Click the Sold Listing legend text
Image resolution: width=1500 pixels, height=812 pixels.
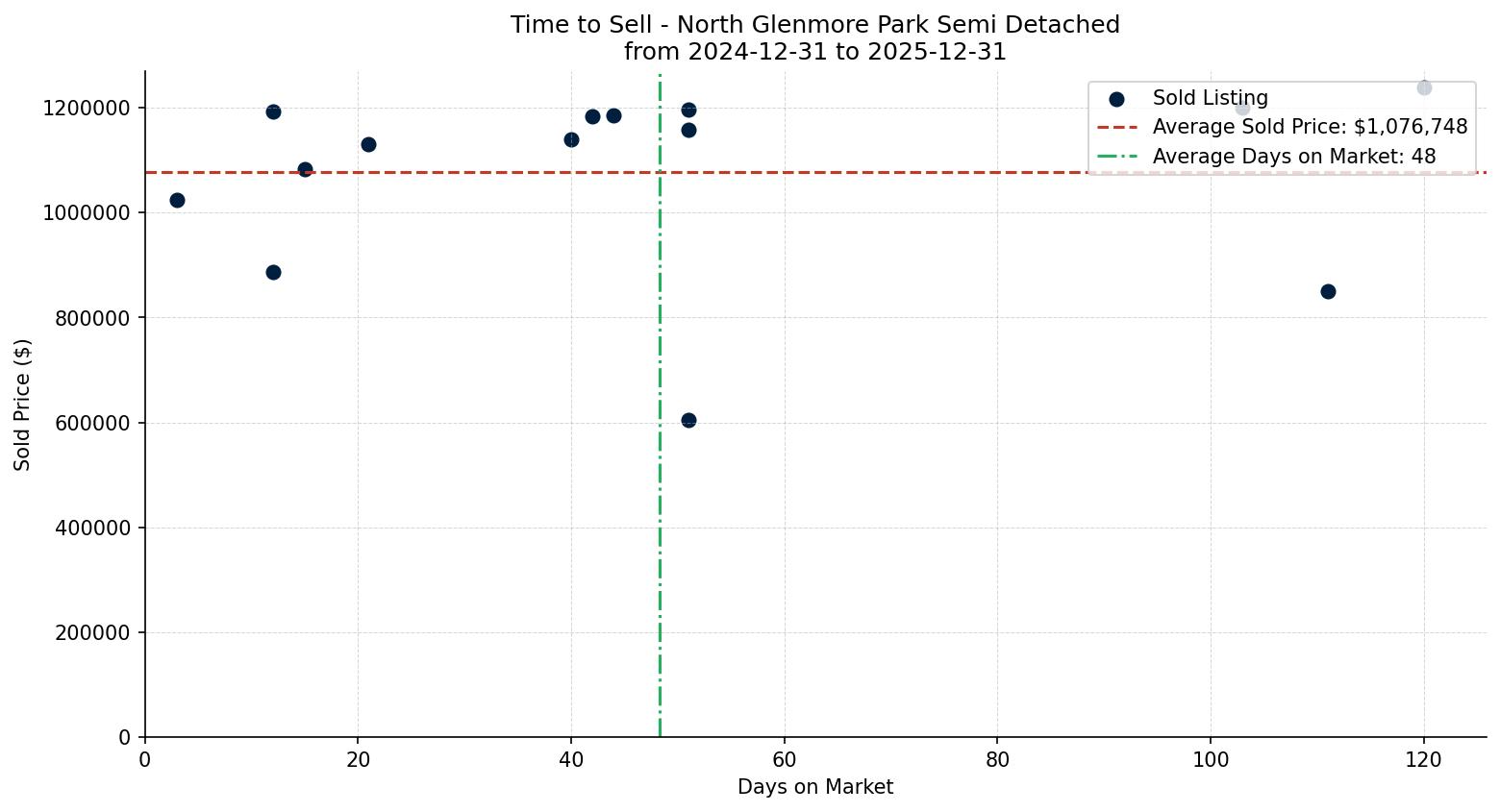pos(1210,98)
